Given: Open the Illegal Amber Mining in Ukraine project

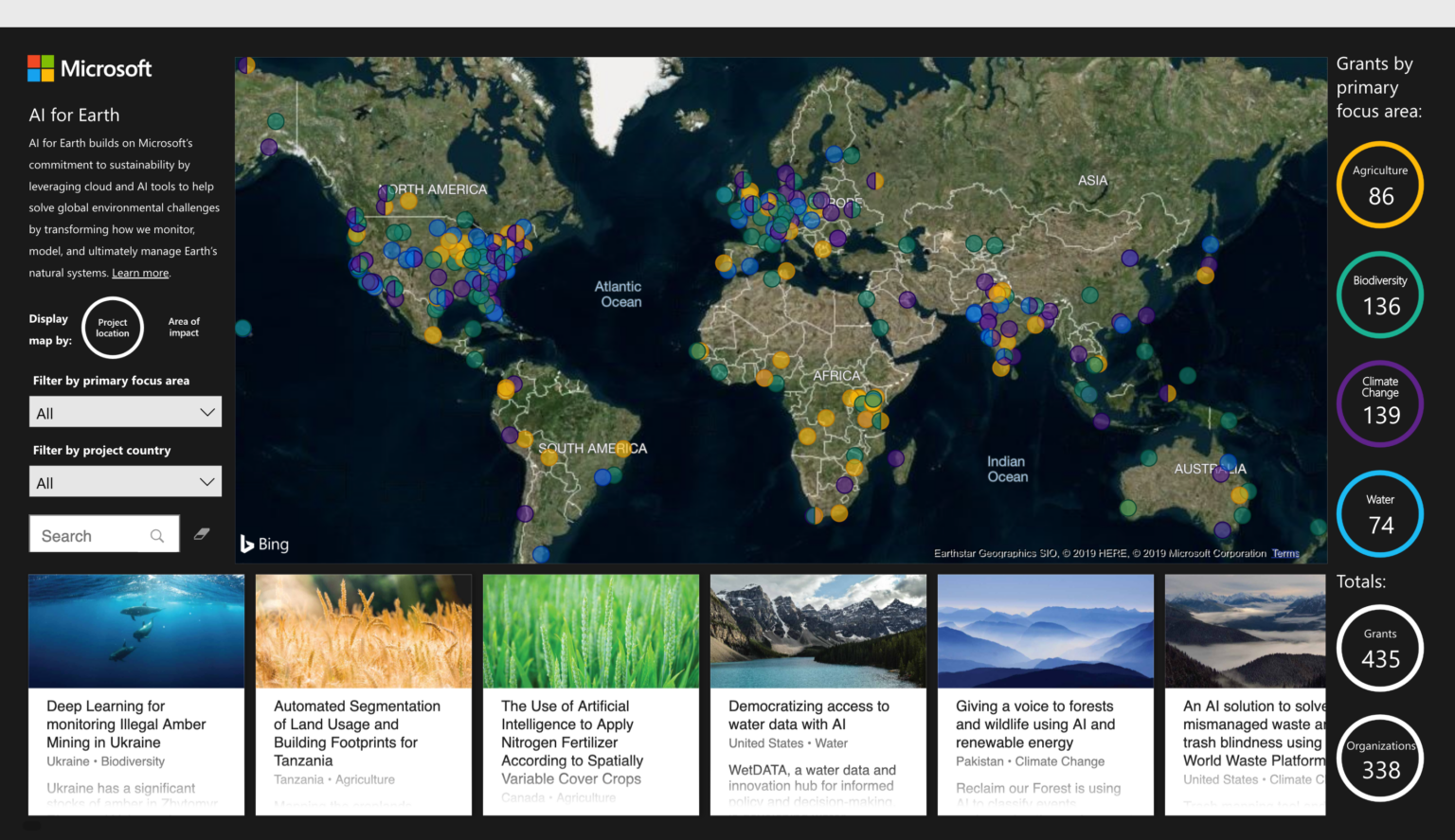Looking at the screenshot, I should 135,724.
